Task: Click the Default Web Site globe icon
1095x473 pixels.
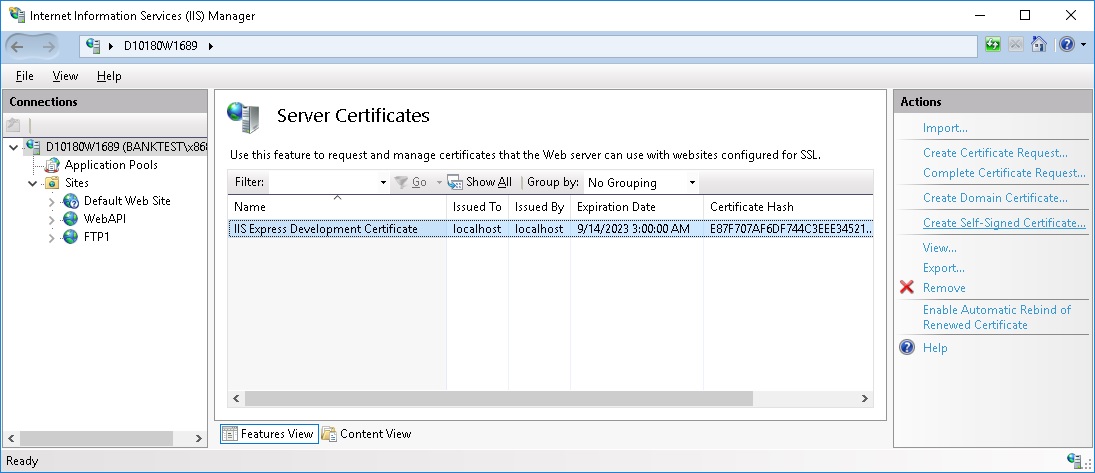Action: pyautogui.click(x=71, y=201)
